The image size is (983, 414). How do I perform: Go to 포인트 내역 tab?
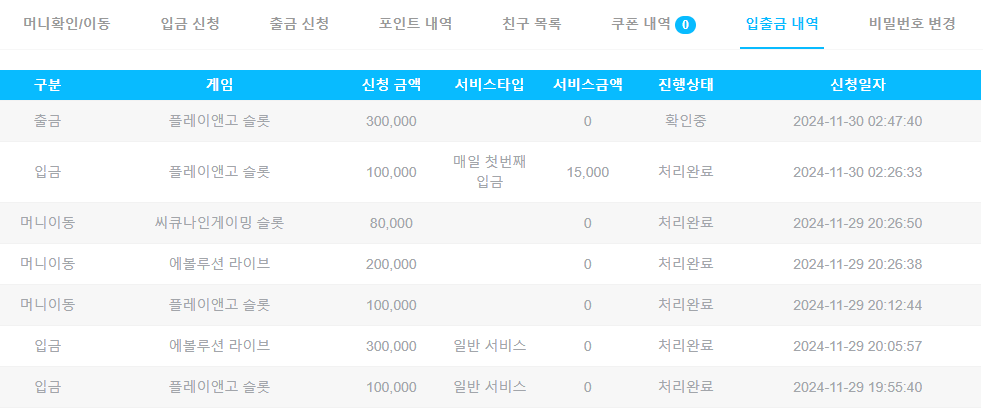coord(416,24)
